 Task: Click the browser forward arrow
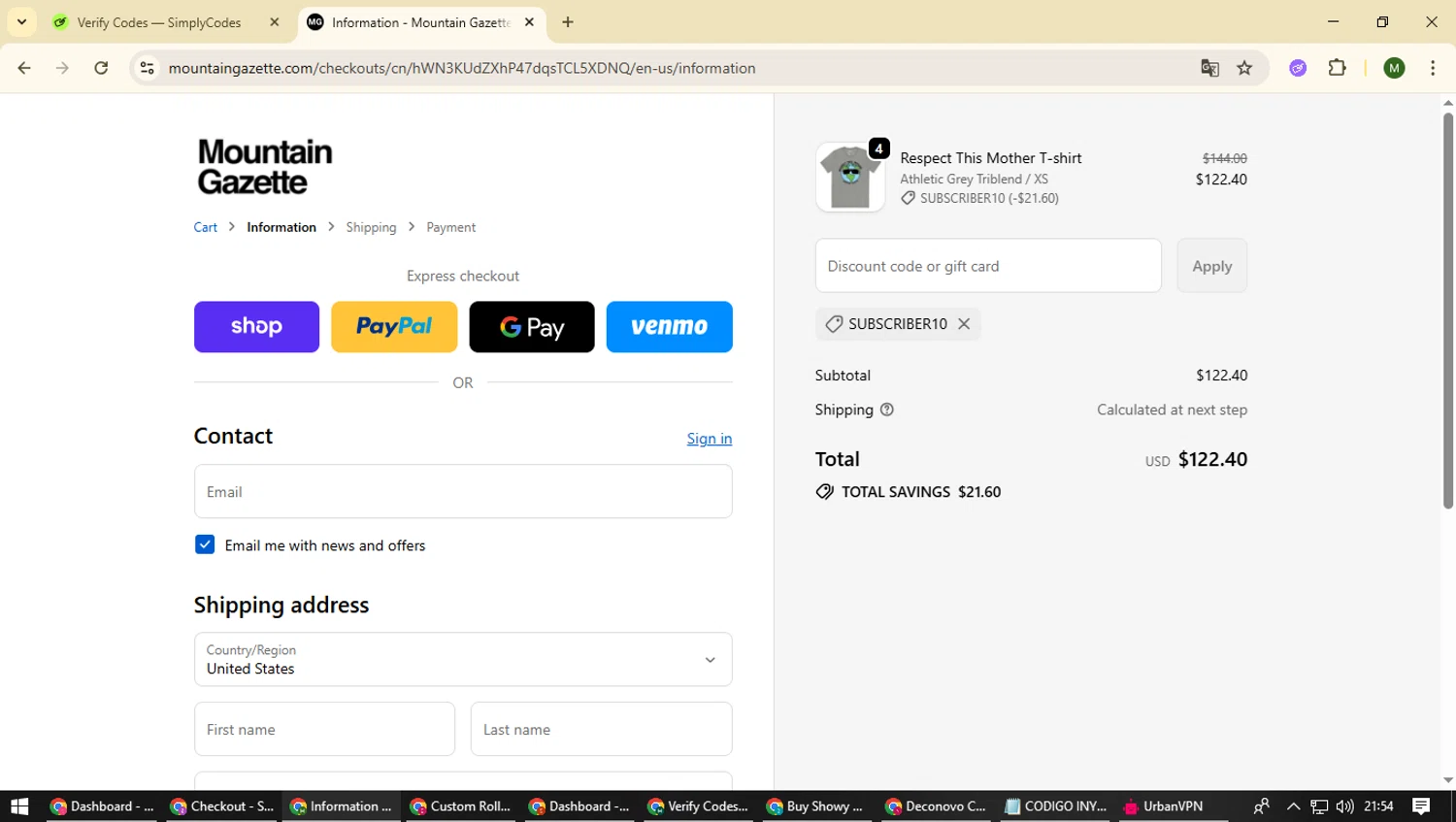click(62, 68)
